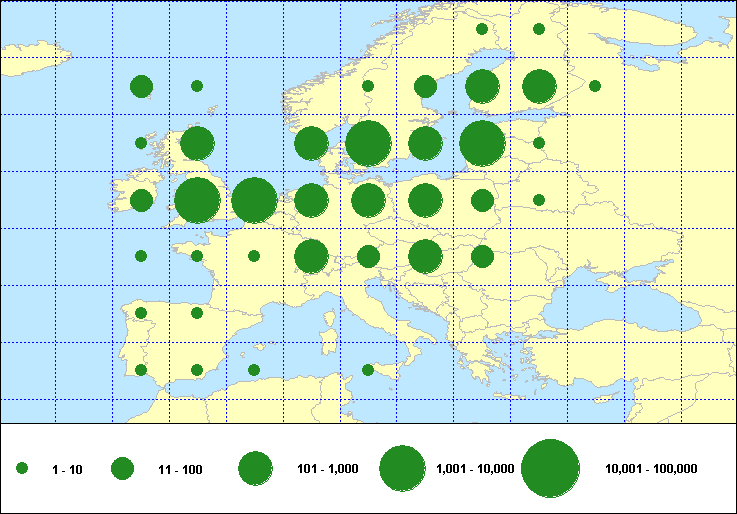Click the huge green circle over England
737x514 pixels.
(x=197, y=200)
